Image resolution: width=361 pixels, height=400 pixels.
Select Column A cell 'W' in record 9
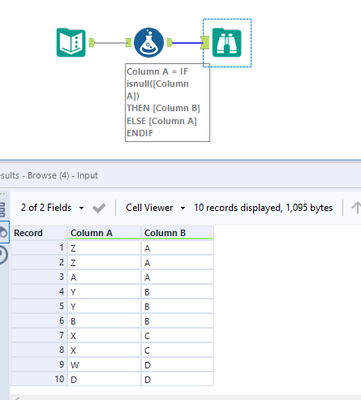coord(104,365)
